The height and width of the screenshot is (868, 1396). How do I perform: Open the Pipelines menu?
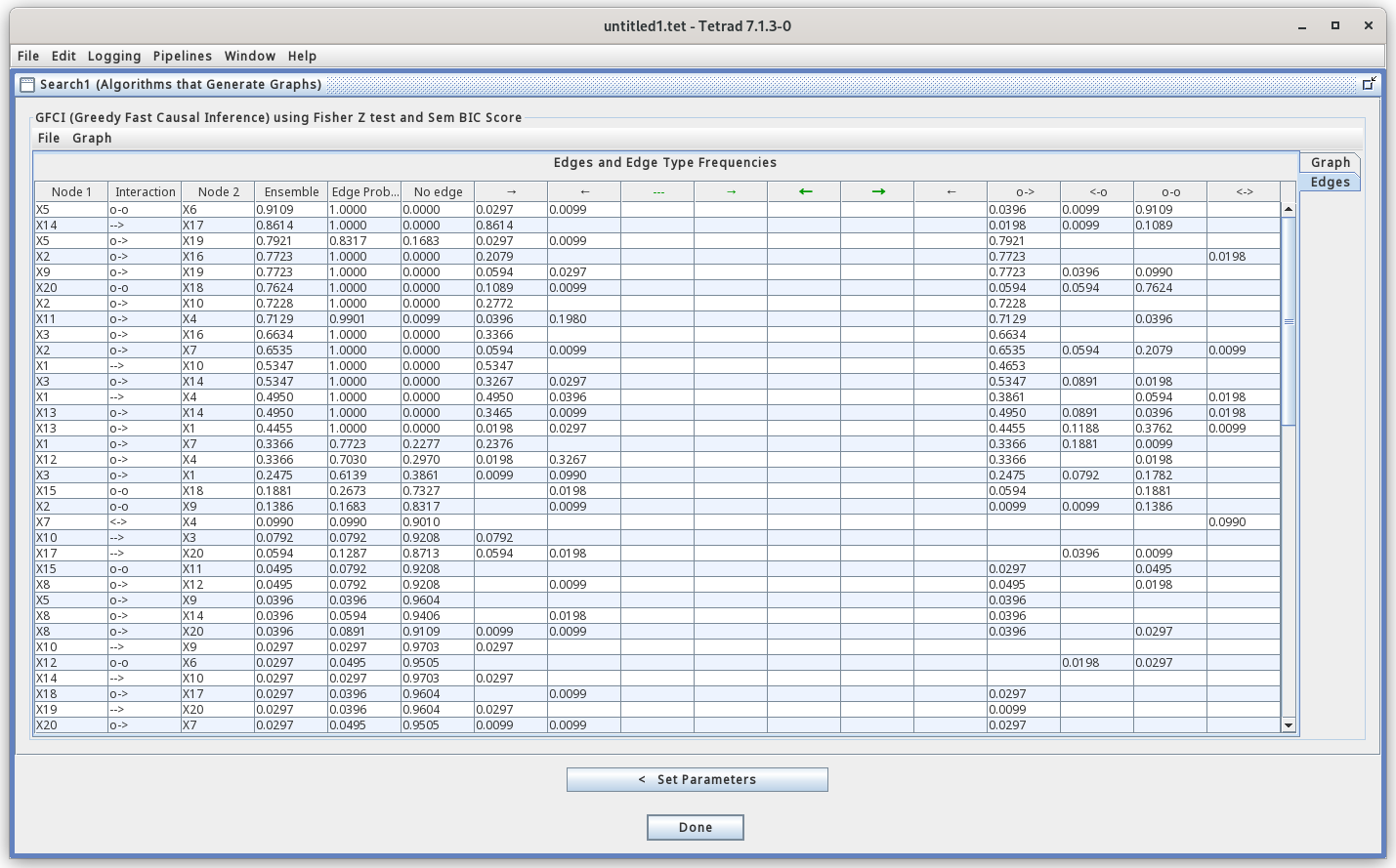(x=182, y=56)
